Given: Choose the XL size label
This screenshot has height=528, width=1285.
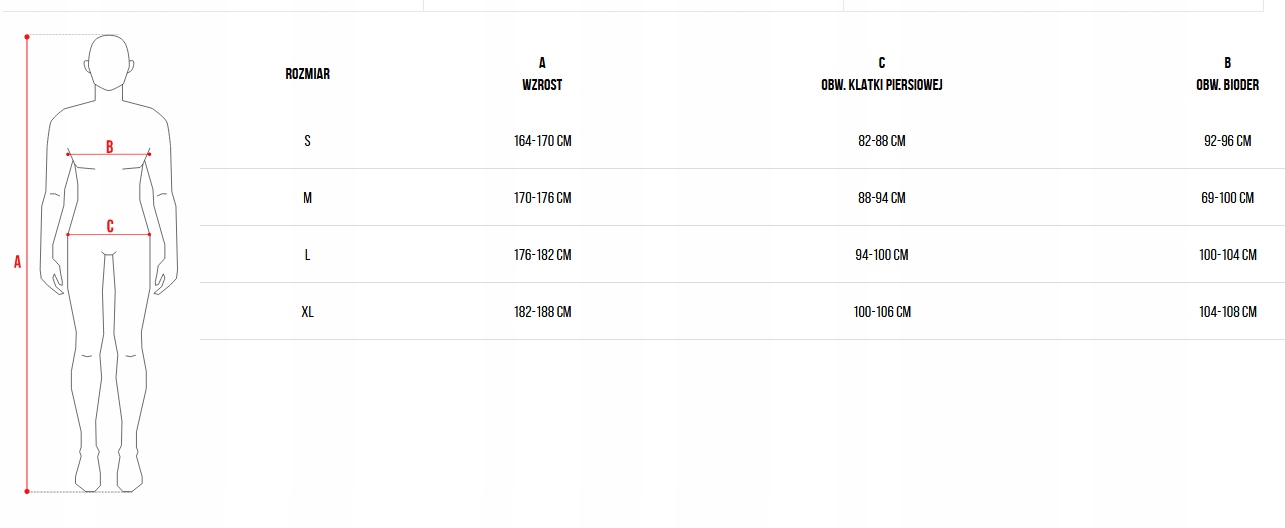Looking at the screenshot, I should click(307, 312).
